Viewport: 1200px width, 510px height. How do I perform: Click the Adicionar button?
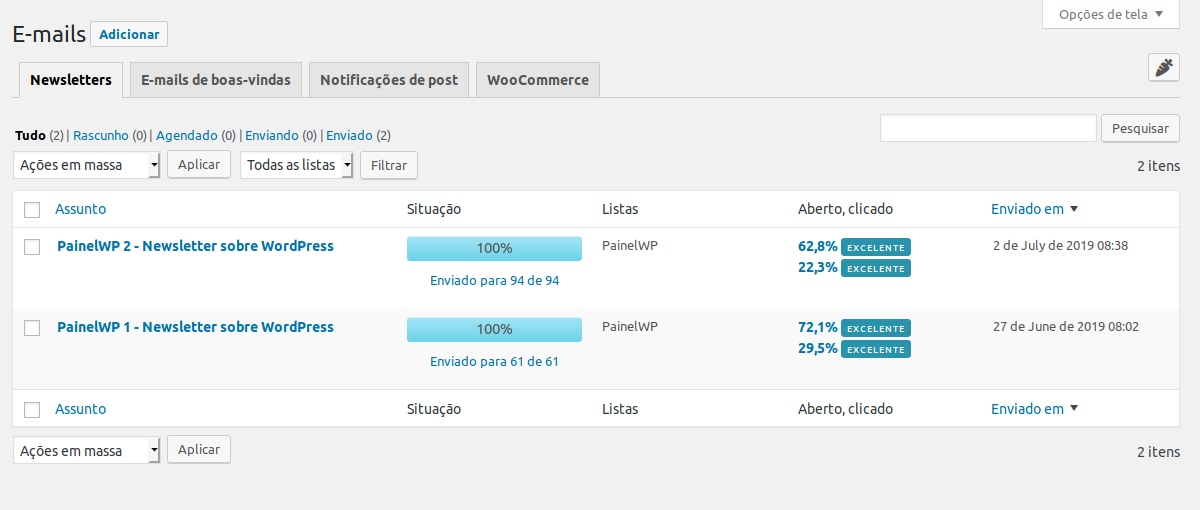point(129,34)
